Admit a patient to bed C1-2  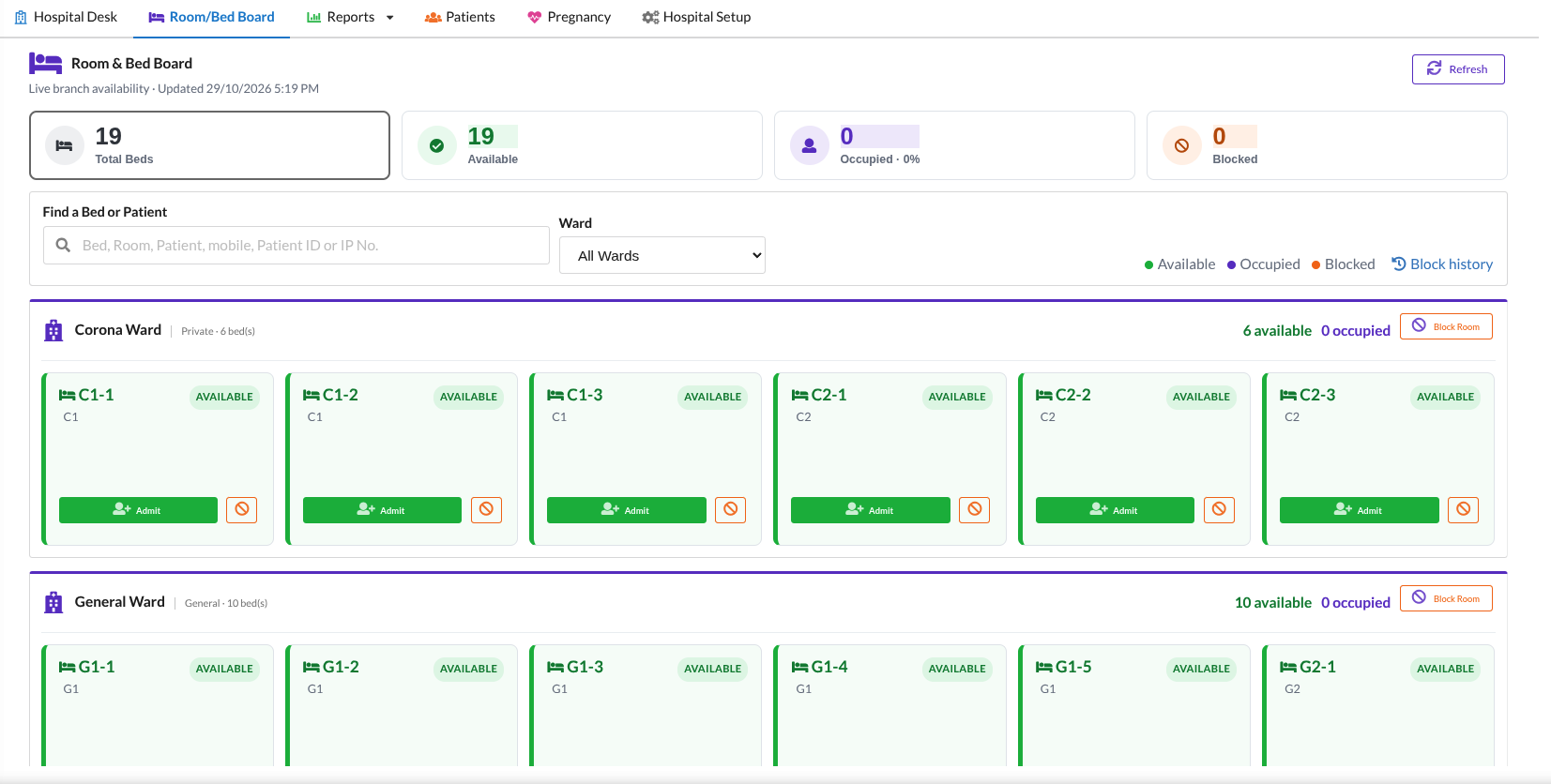(382, 510)
